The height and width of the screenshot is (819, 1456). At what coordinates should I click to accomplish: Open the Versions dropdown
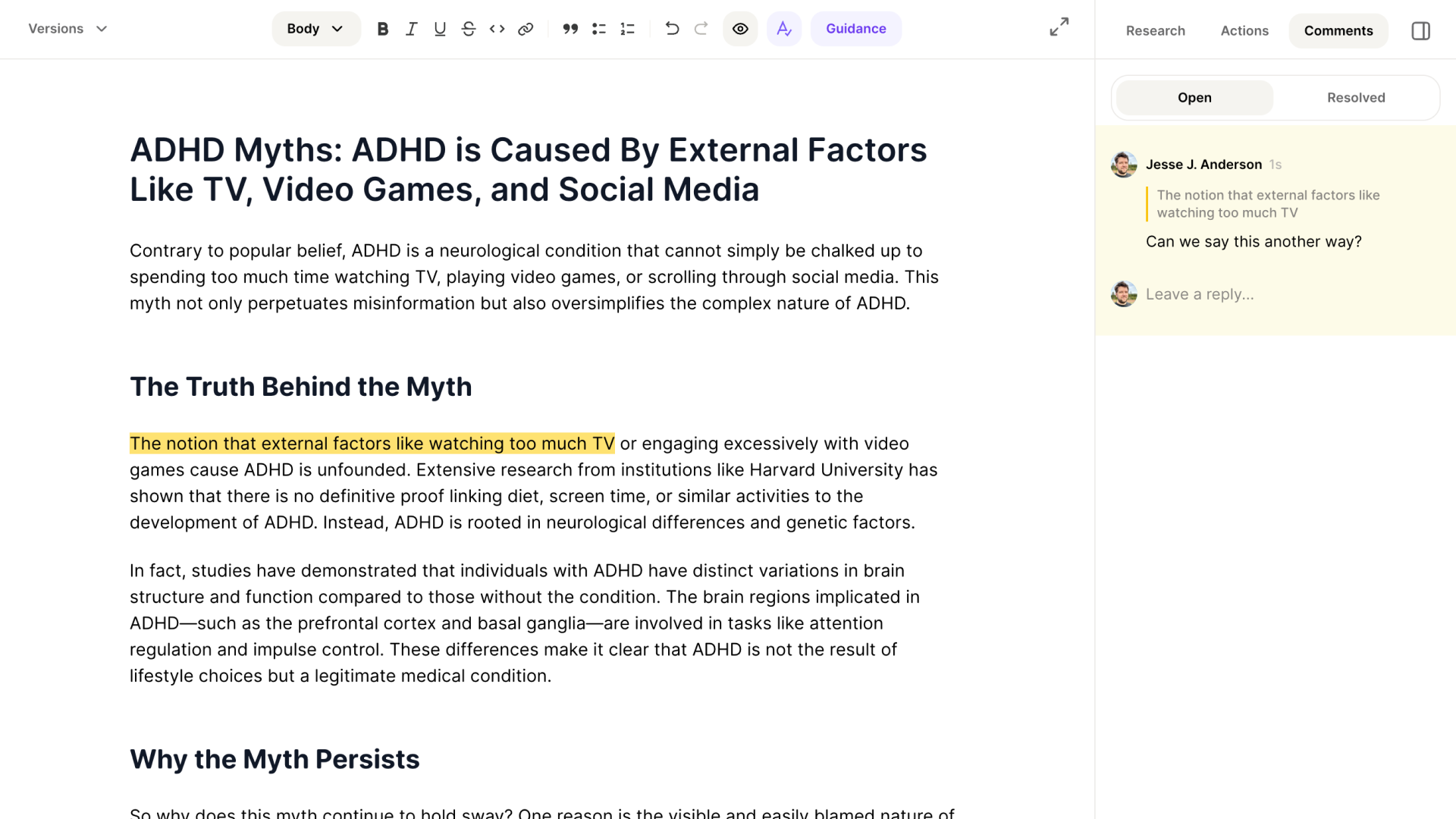click(x=67, y=29)
